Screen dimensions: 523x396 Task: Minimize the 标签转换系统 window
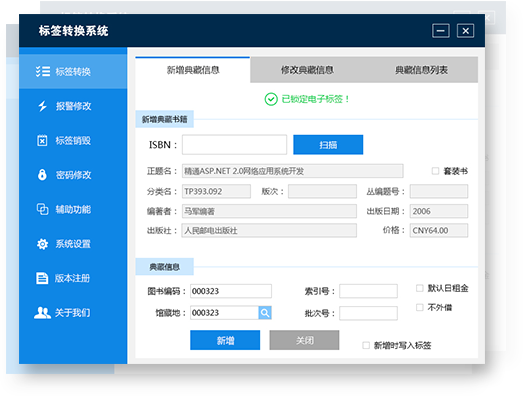click(x=441, y=31)
